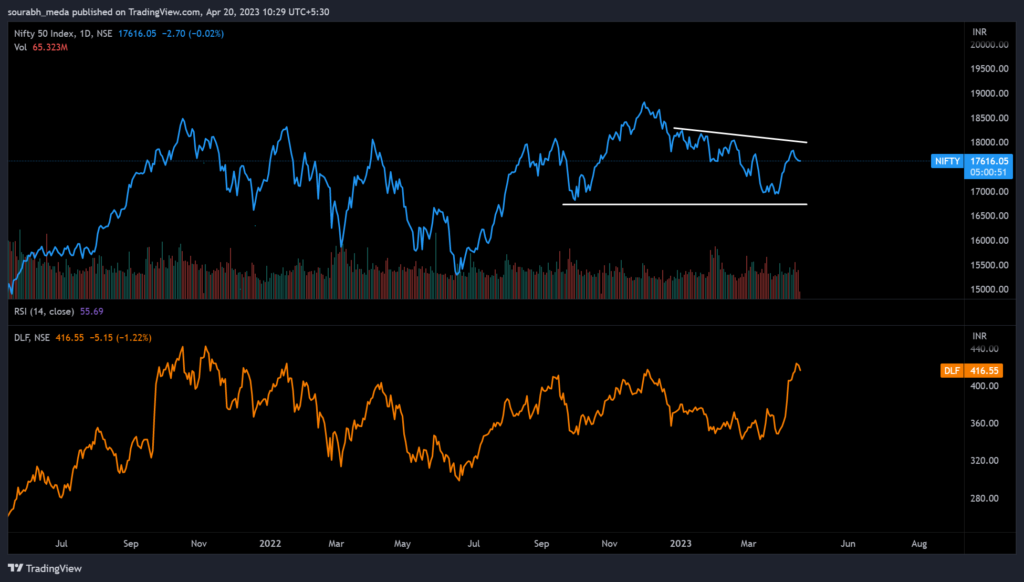Screen dimensions: 1024x582
Task: Select the Nifty 50 Index legend title
Action: [63, 33]
